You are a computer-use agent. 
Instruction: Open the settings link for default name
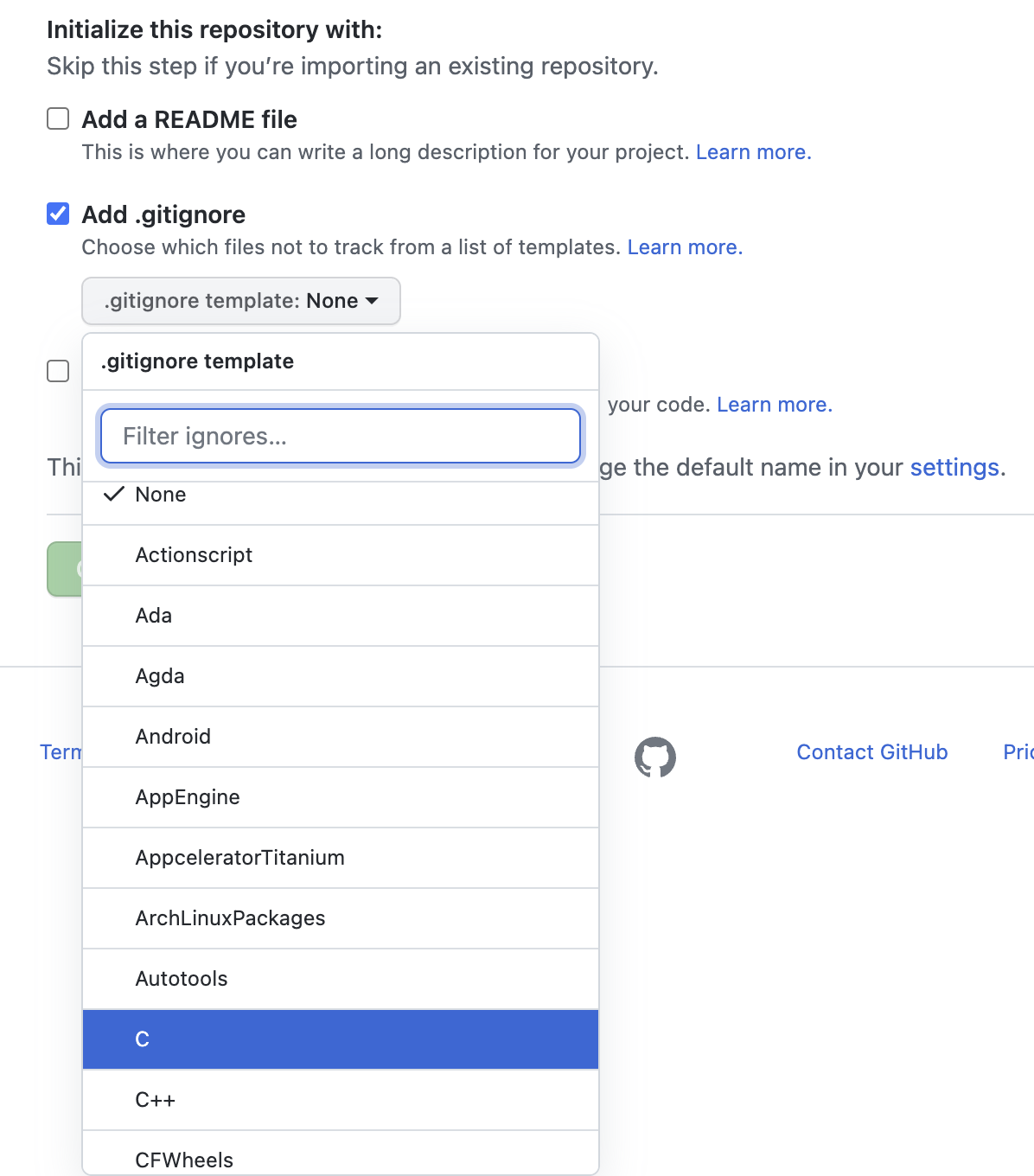point(954,468)
